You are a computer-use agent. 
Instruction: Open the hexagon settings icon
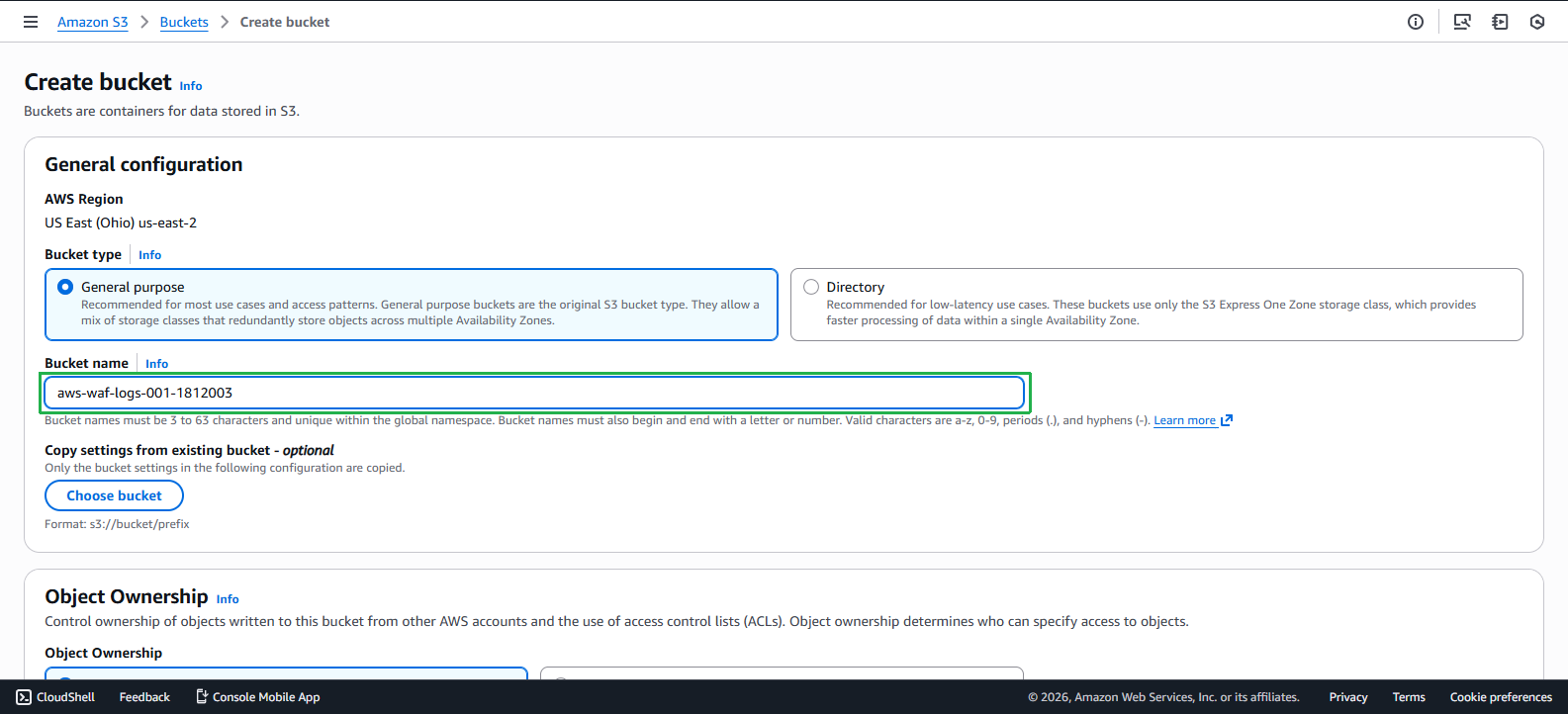(1537, 22)
